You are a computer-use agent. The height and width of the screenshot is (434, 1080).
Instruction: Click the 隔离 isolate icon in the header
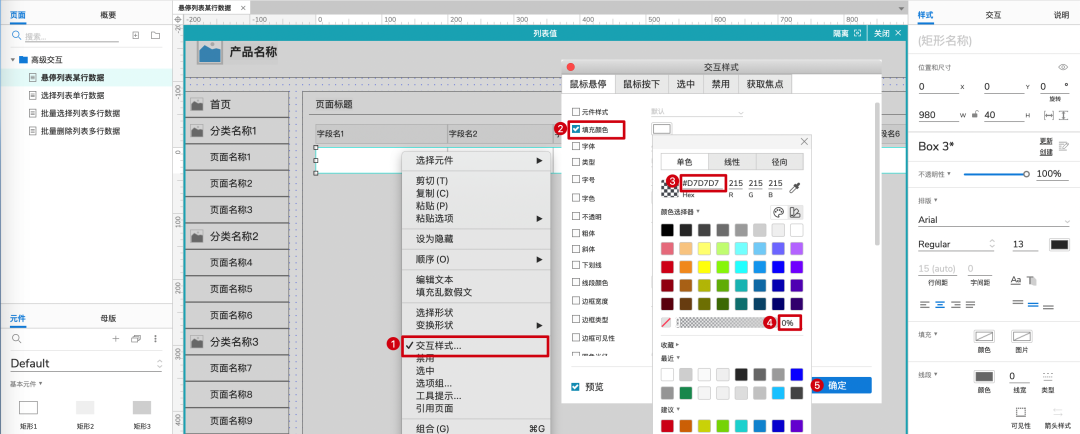(857, 33)
